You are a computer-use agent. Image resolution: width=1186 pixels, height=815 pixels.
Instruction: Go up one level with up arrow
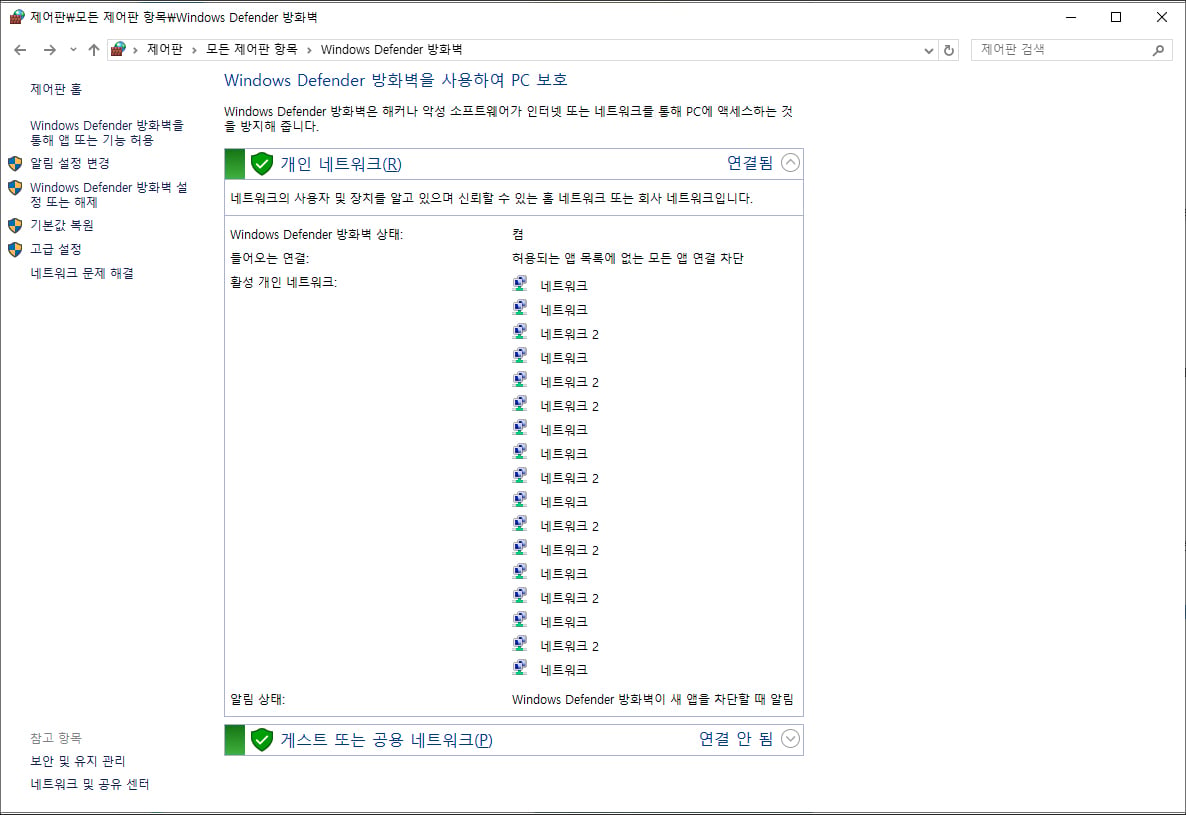tap(94, 50)
